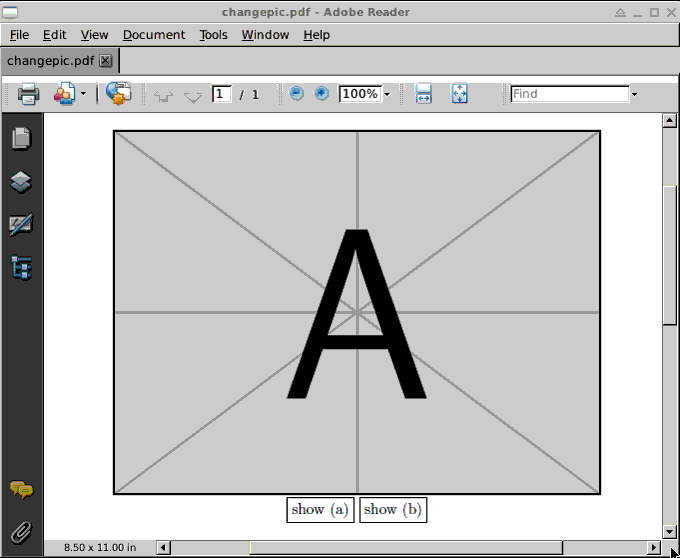
Task: Click the show (b) button
Action: click(393, 509)
